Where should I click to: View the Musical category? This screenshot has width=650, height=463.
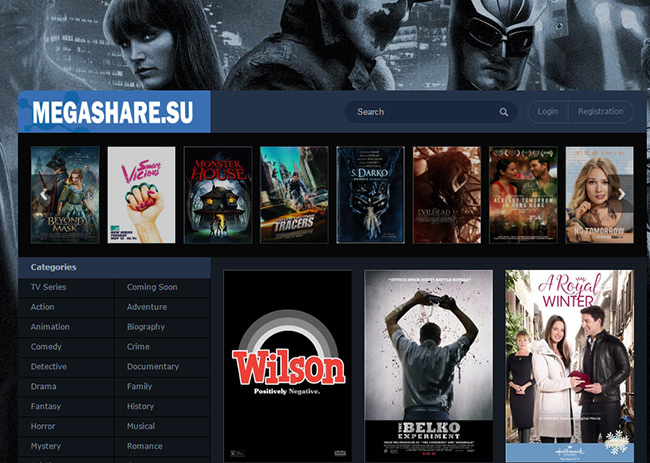[x=162, y=427]
